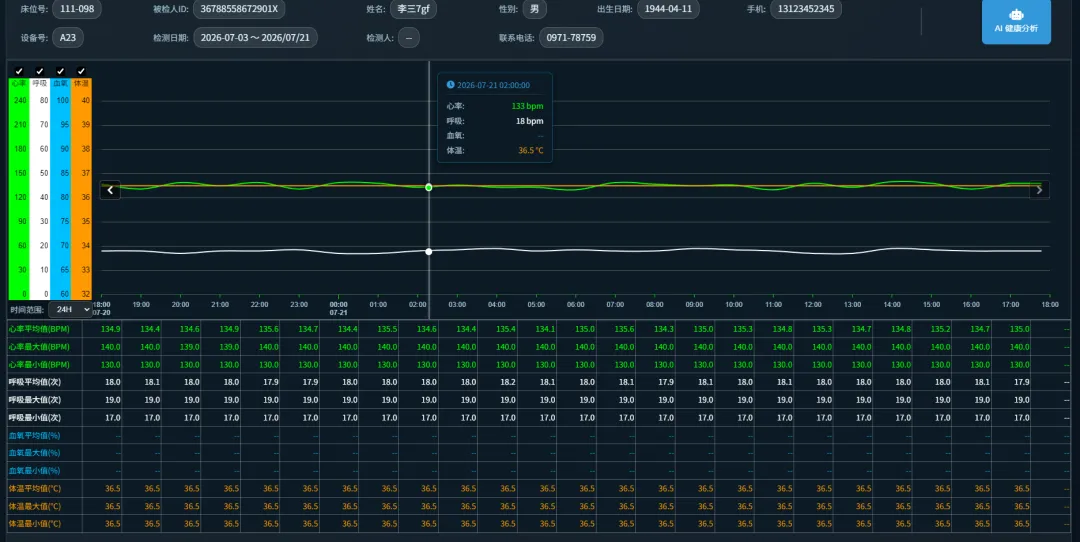Click the chart's right arrow to go later
The width and height of the screenshot is (1080, 542).
(x=1039, y=190)
